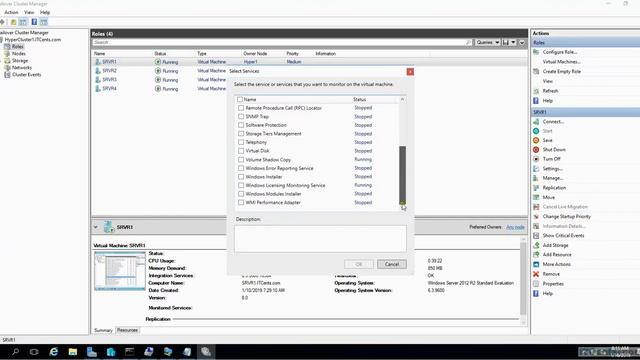Viewport: 640px width, 360px height.
Task: Check the Software Protection service checkbox
Action: tap(241, 125)
